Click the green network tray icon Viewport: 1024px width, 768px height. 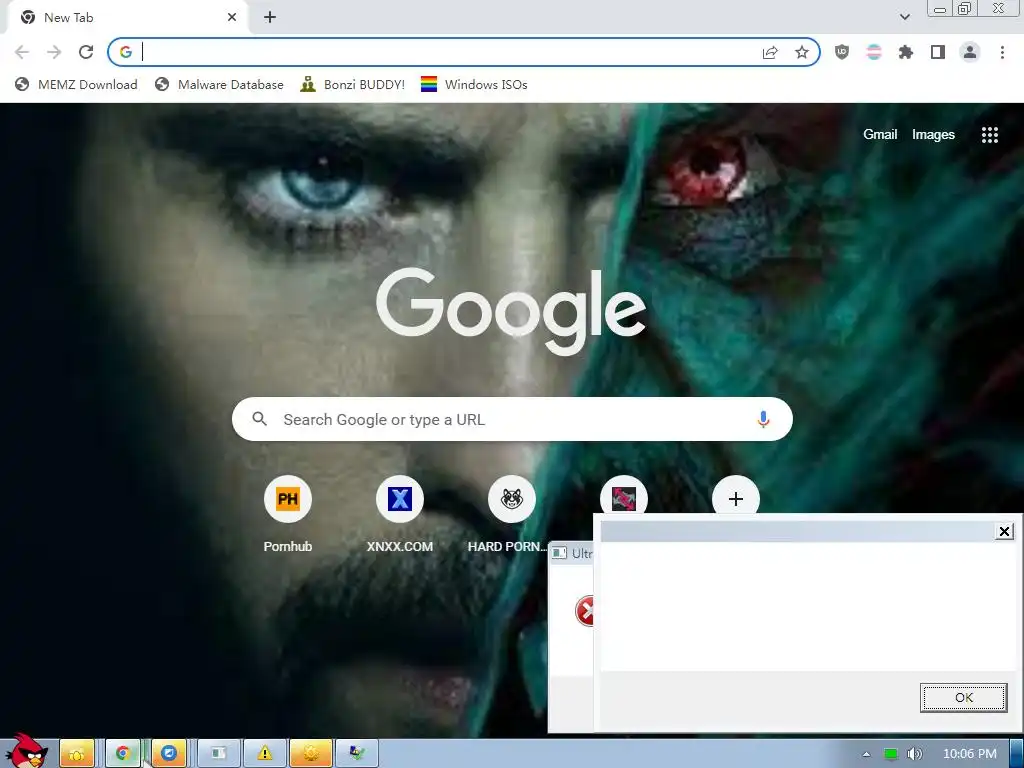click(890, 754)
